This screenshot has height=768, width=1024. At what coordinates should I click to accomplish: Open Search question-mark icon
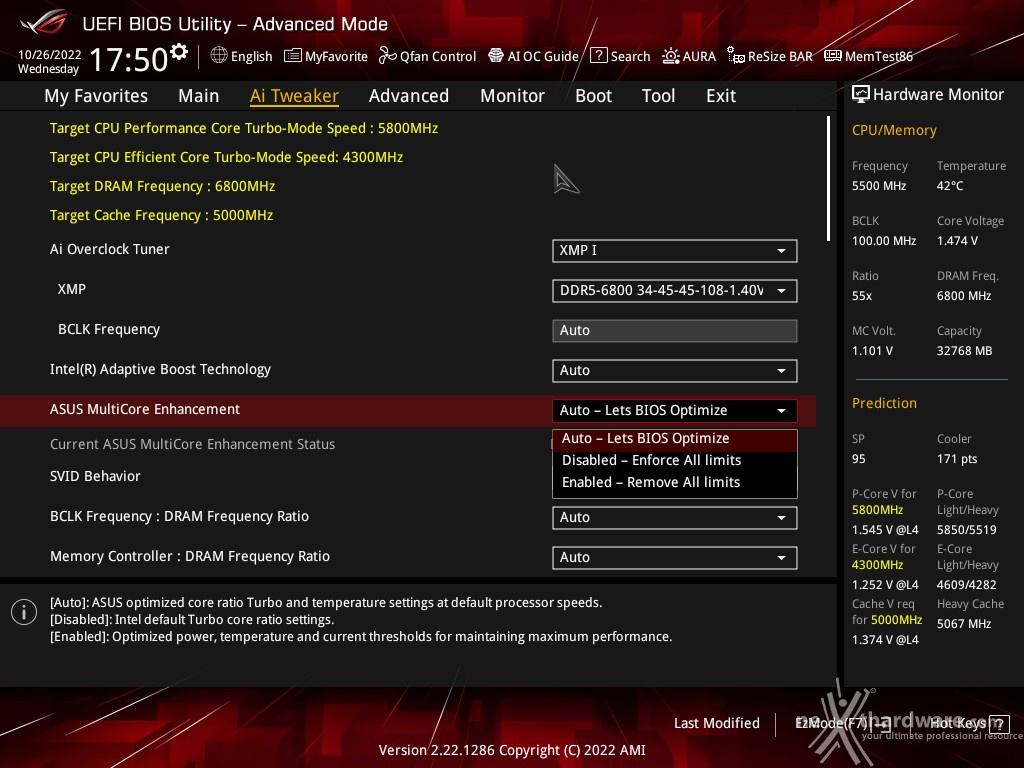[x=599, y=56]
